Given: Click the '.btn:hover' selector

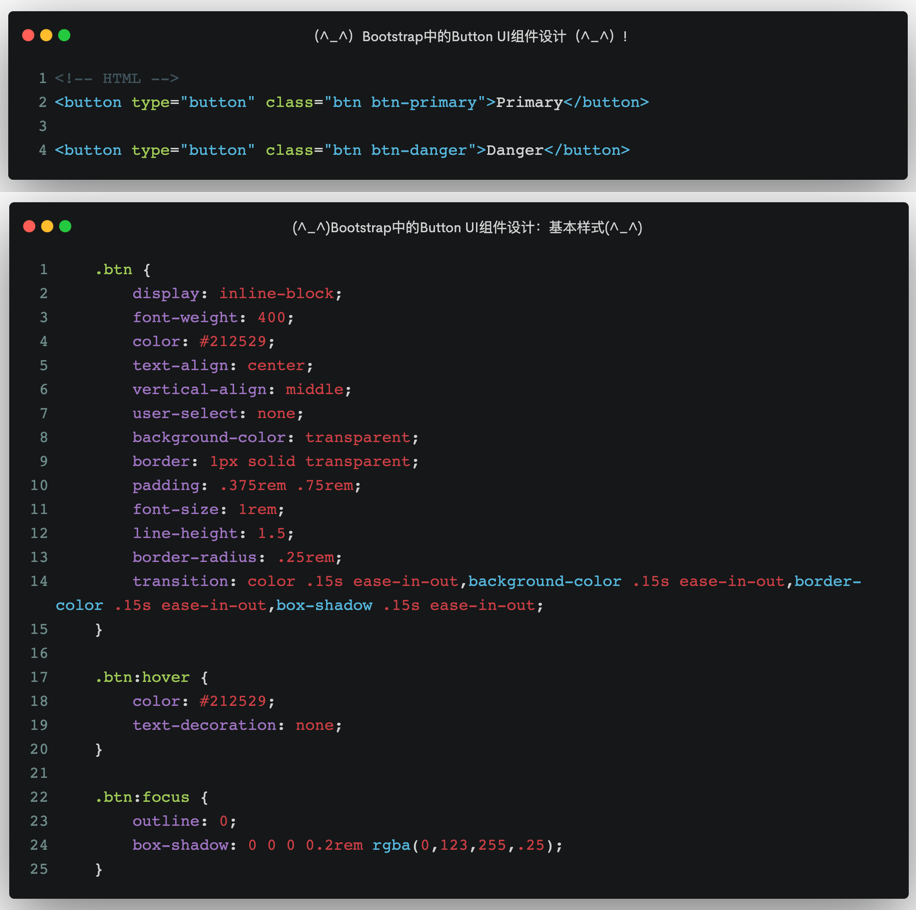Looking at the screenshot, I should 142,678.
